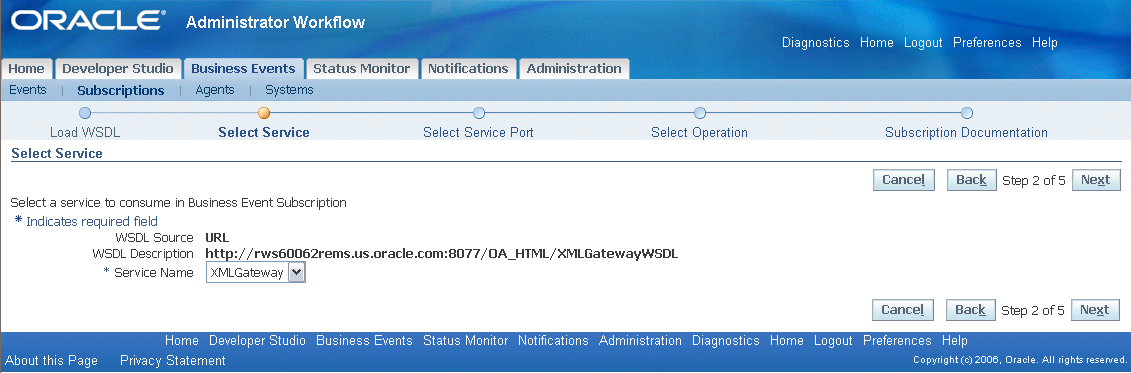
Task: Go to the Systems subtab
Action: [289, 90]
